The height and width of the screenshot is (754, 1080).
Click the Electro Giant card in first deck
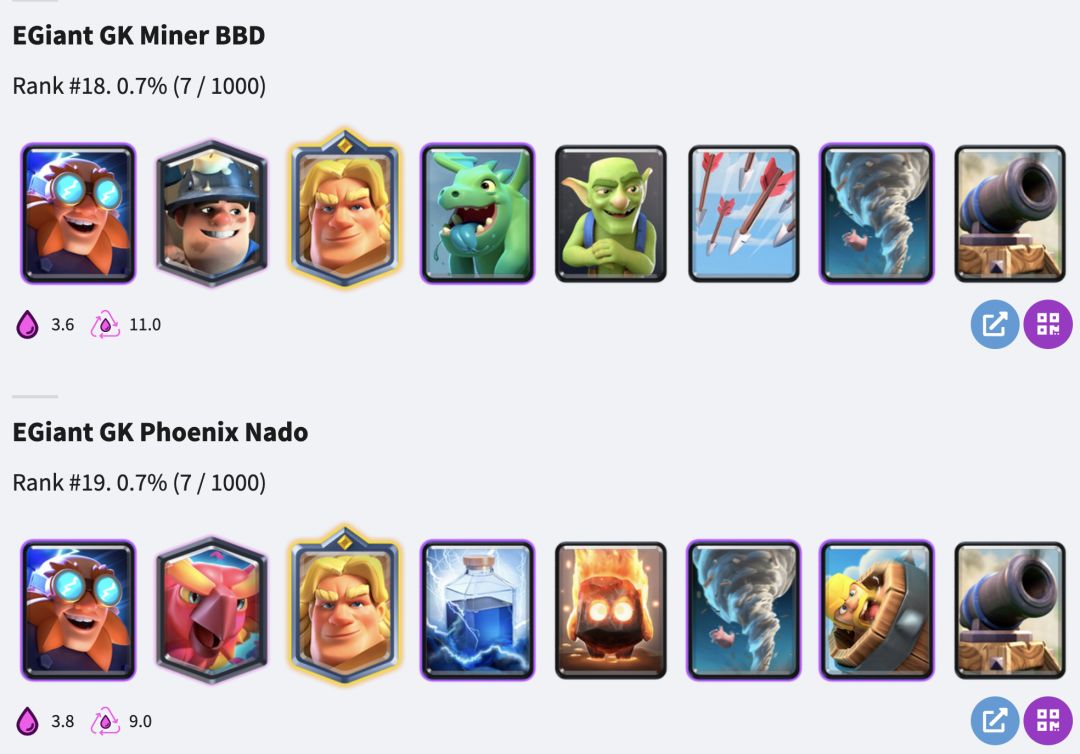79,213
